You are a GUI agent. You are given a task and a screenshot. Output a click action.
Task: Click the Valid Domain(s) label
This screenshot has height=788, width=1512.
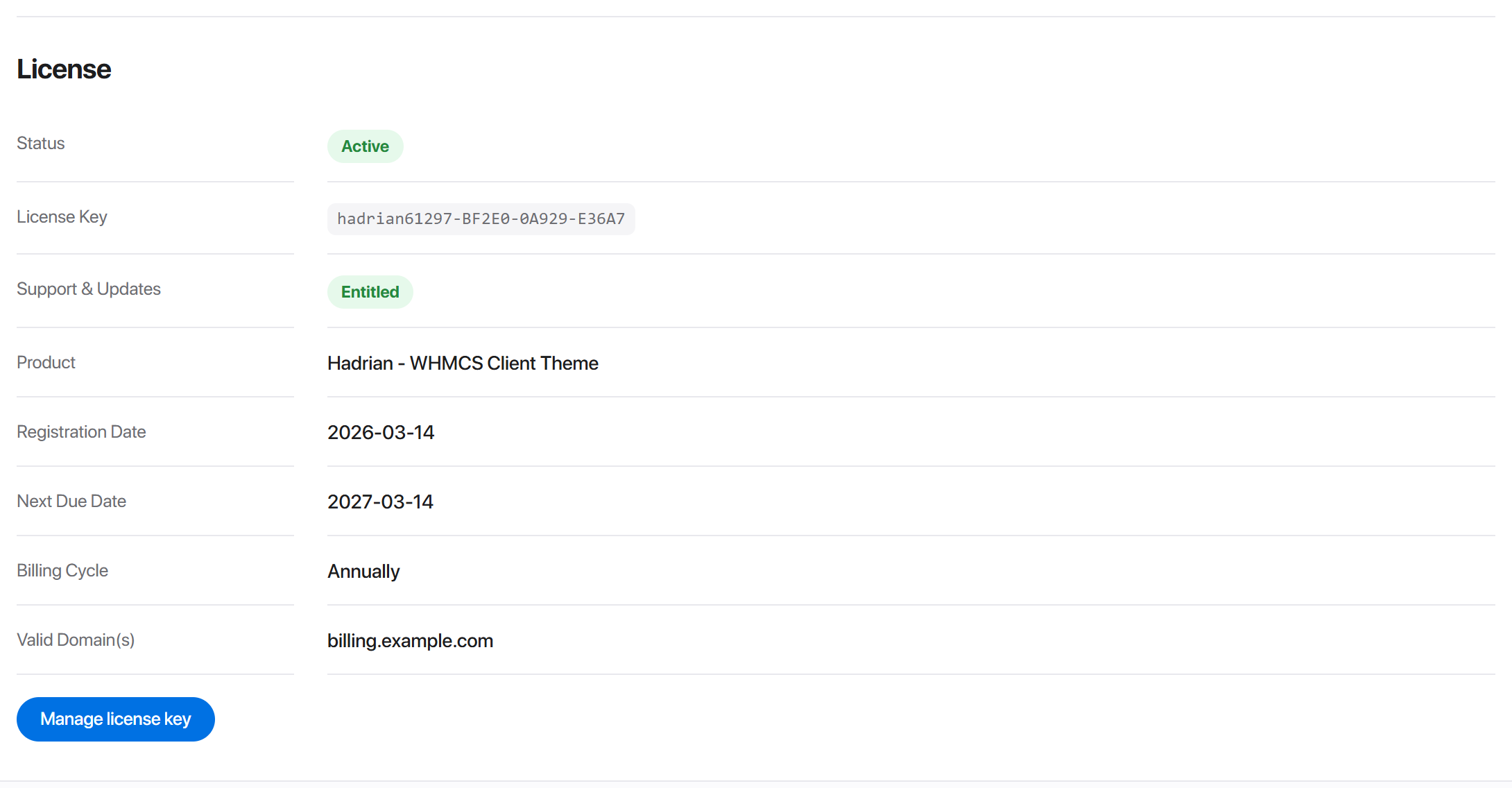coord(76,640)
